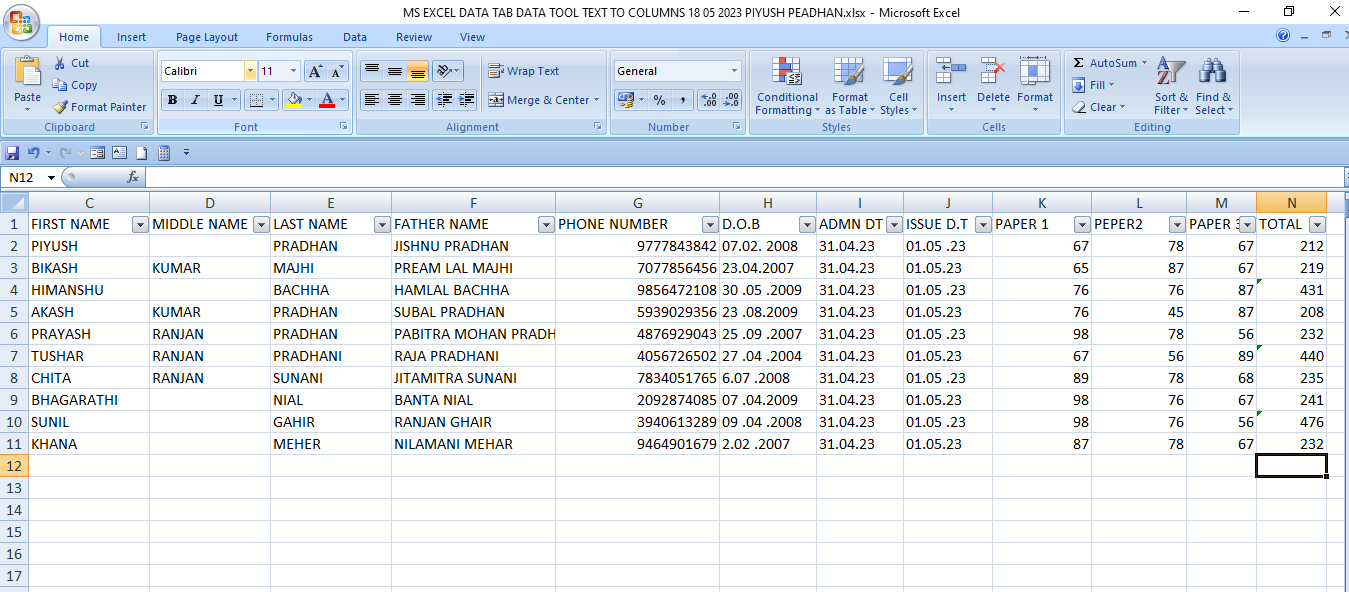The image size is (1349, 592).
Task: Click the Percent Style icon
Action: (659, 100)
